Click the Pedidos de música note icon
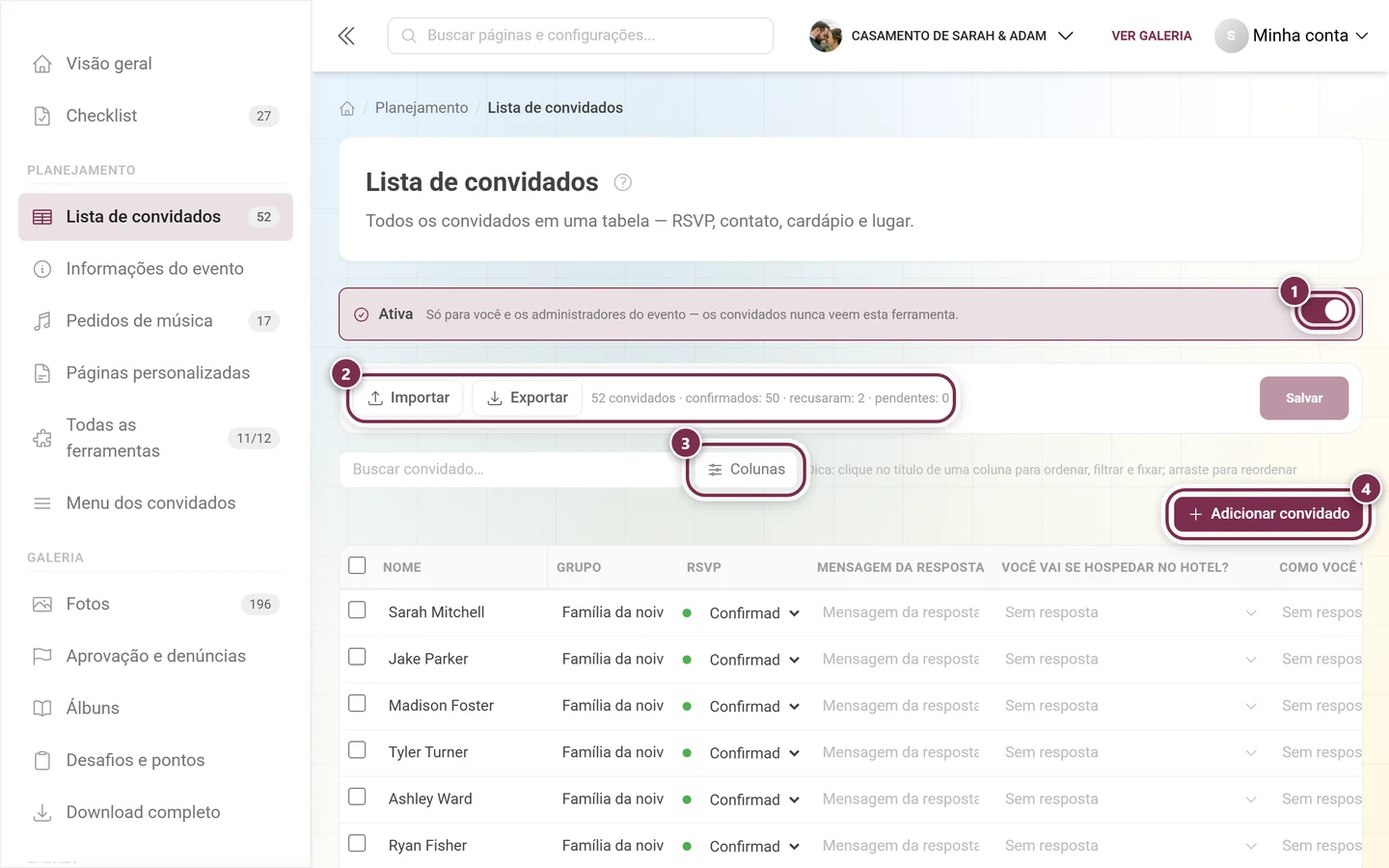The image size is (1389, 868). [x=42, y=321]
